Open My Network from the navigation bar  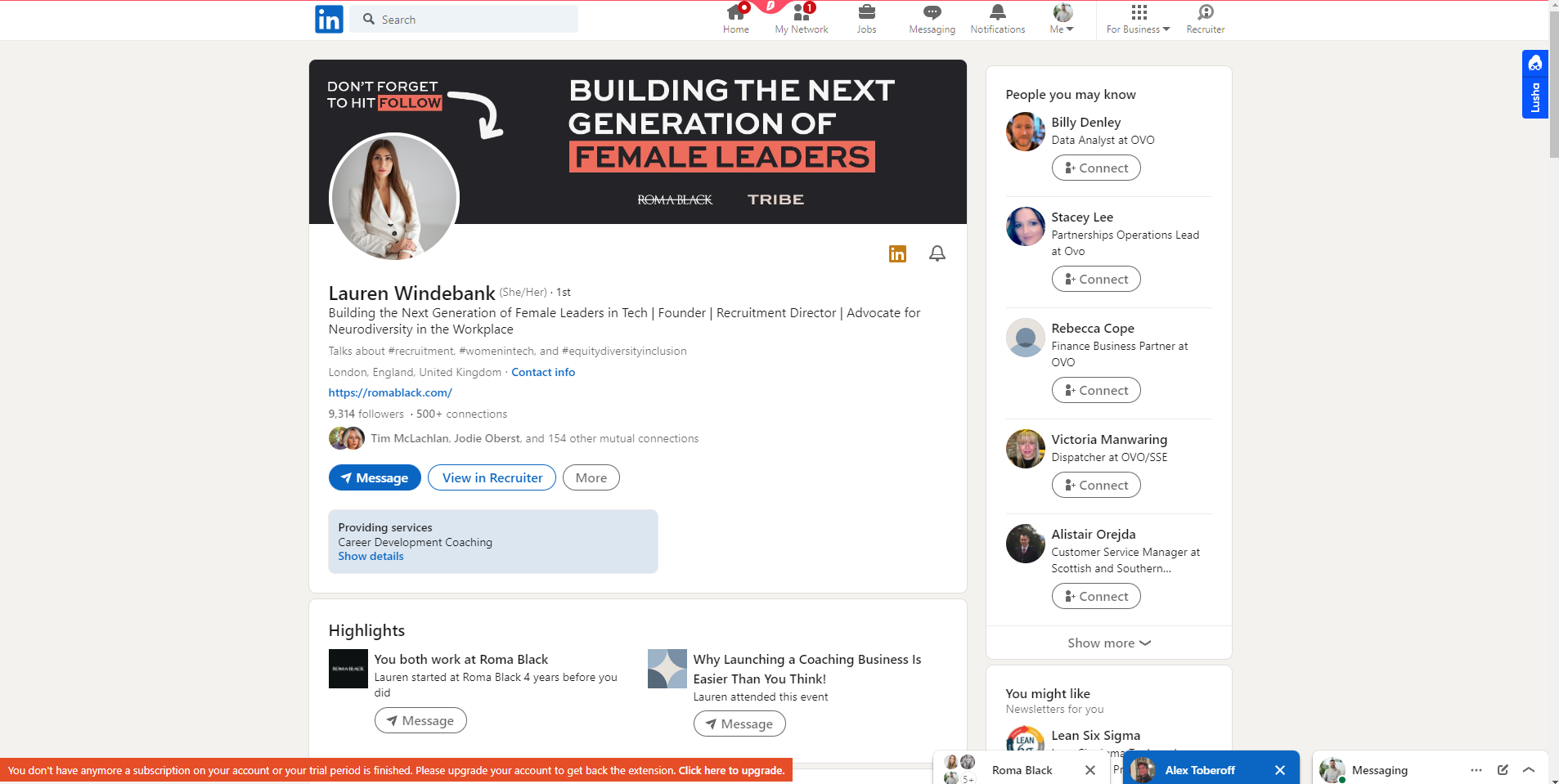(x=802, y=20)
